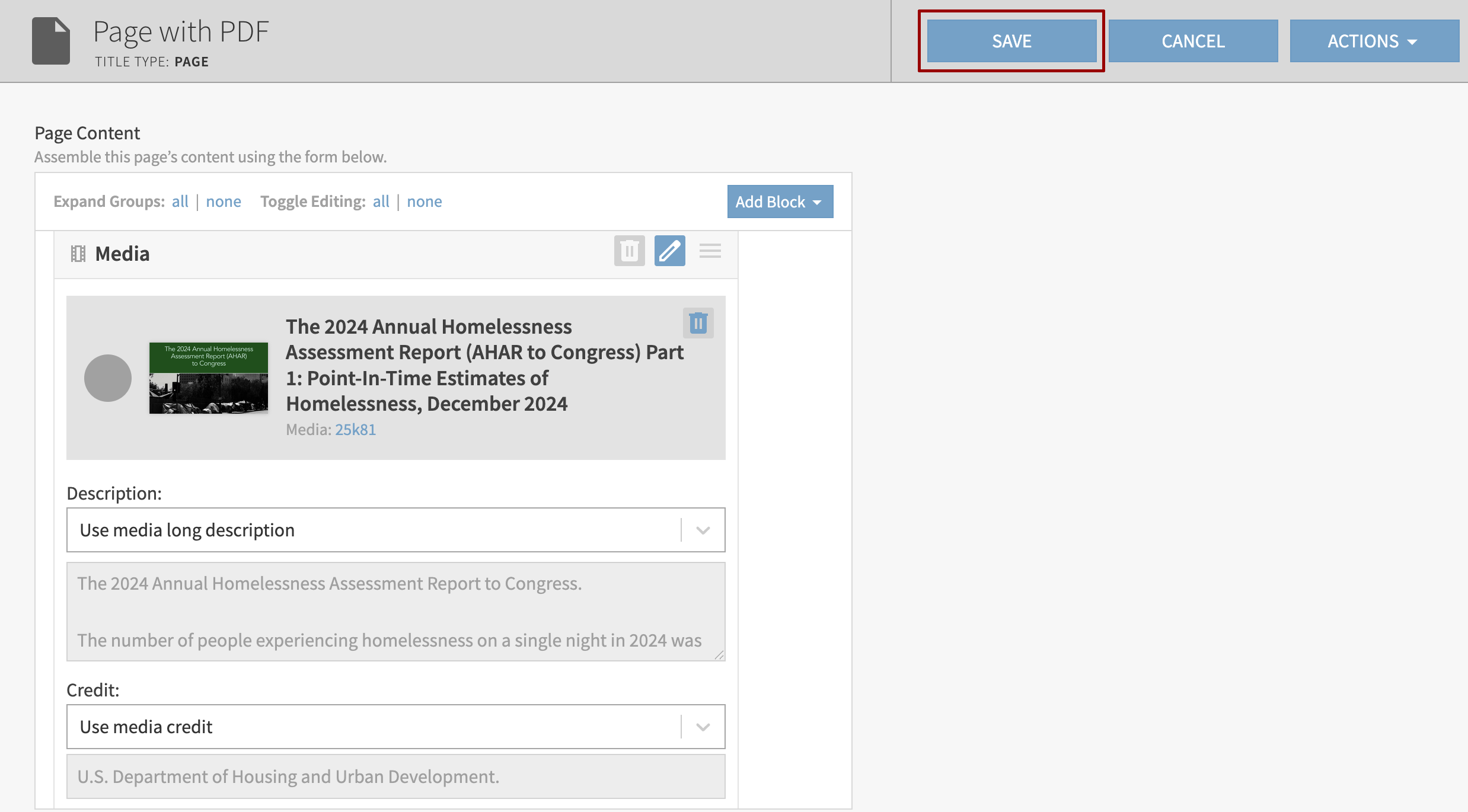This screenshot has width=1468, height=812.
Task: Open the Add Block dropdown
Action: pos(780,202)
